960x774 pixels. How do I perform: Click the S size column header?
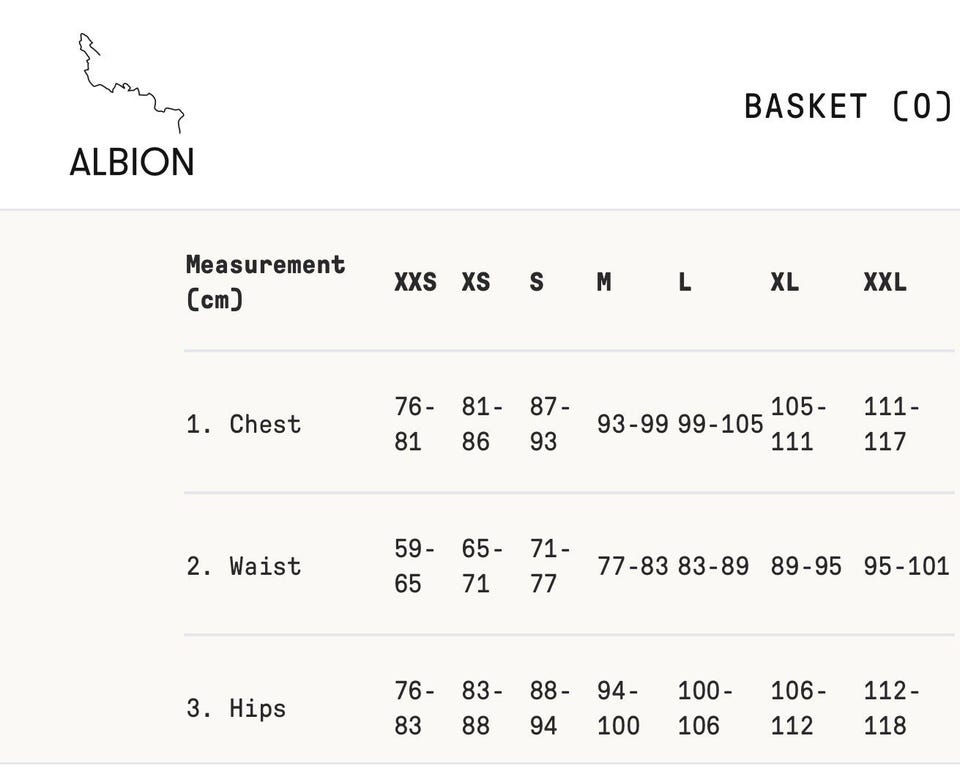[x=537, y=282]
